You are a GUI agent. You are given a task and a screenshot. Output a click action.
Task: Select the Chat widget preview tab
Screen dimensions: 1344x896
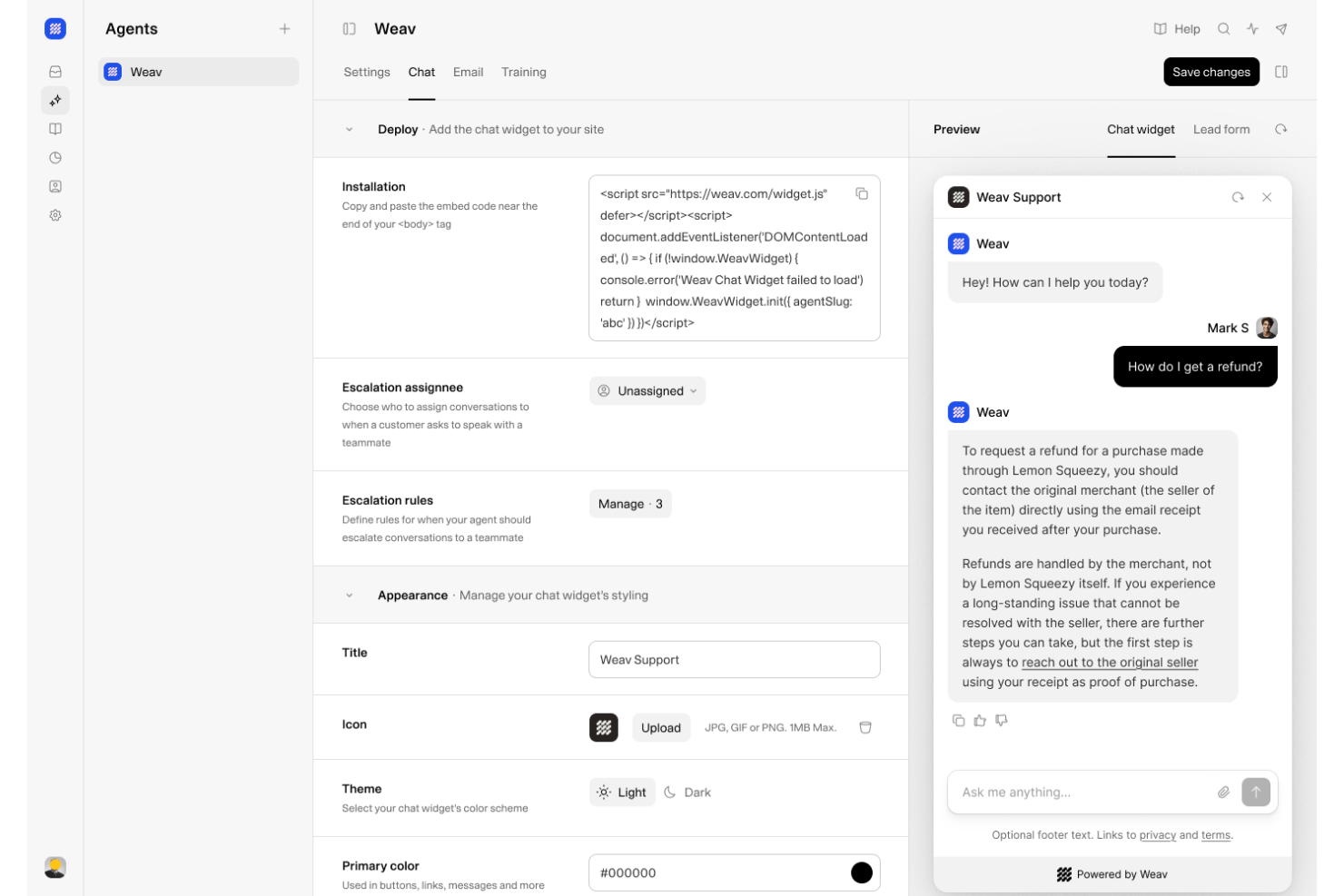click(1141, 129)
